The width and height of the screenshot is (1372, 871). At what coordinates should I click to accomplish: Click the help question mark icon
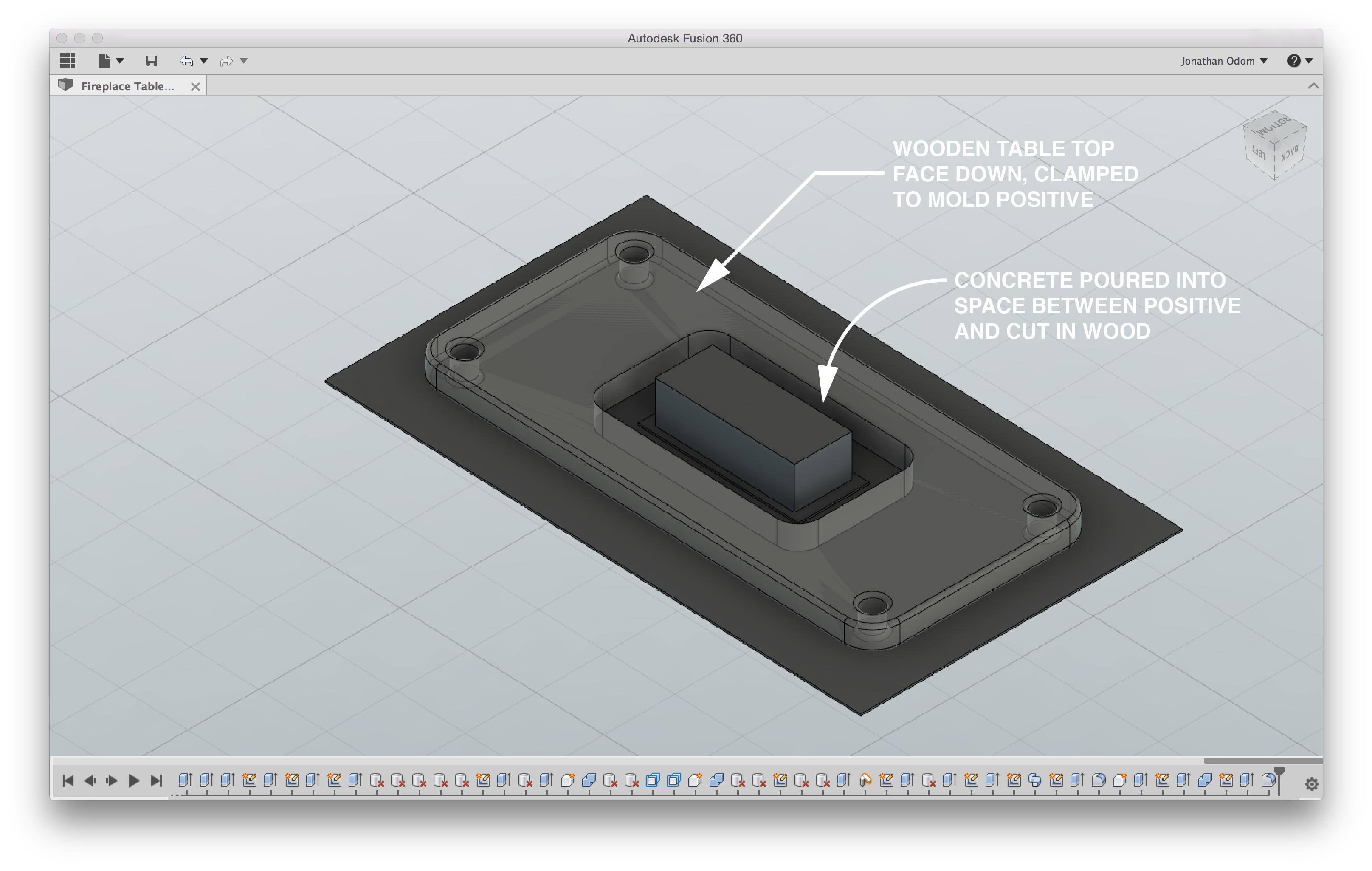1293,61
